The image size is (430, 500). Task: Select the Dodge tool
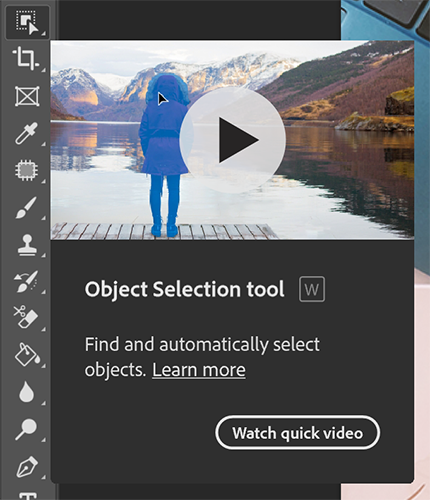(x=26, y=429)
